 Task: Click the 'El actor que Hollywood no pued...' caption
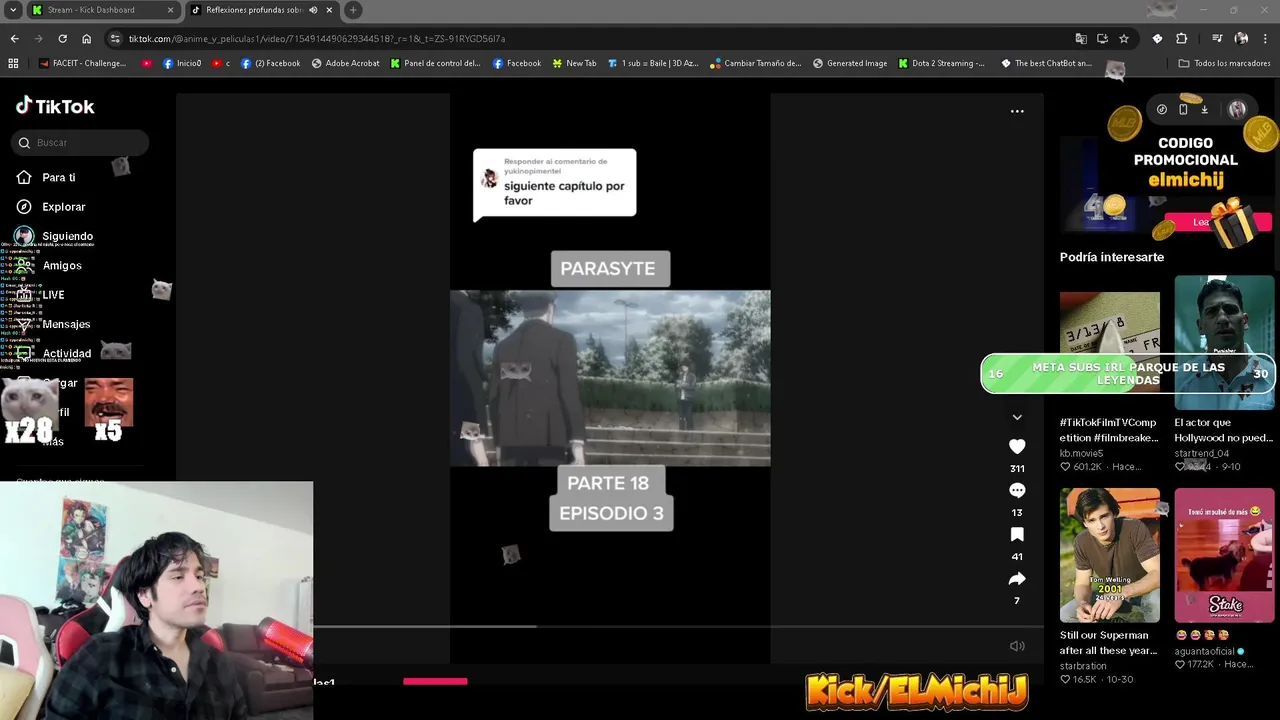[1223, 430]
